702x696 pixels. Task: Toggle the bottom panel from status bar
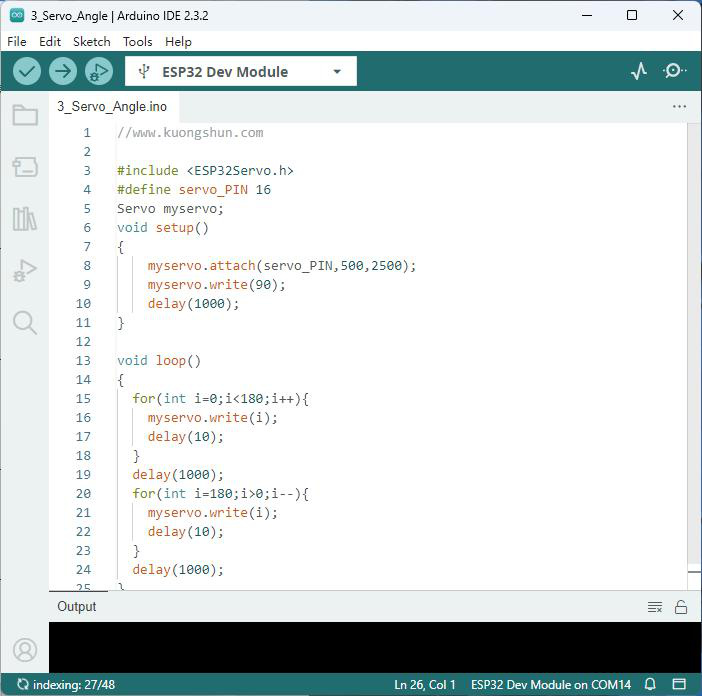[x=679, y=684]
